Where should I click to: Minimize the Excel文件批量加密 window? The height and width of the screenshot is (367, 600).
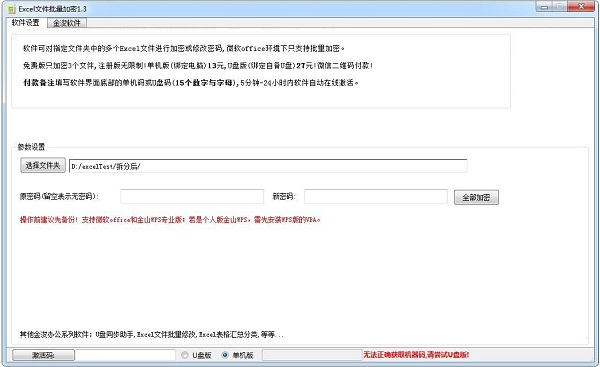[x=544, y=7]
